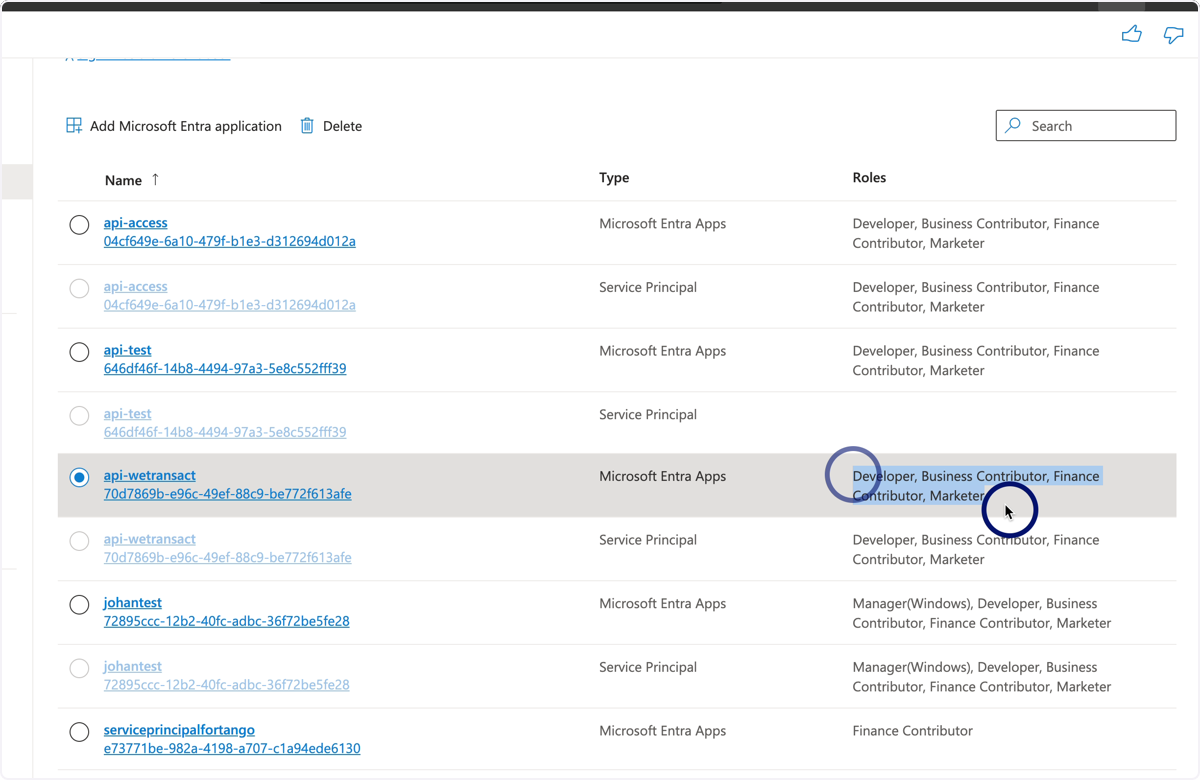Click Add Microsoft Entra application button
Image resolution: width=1200 pixels, height=780 pixels.
click(x=174, y=126)
